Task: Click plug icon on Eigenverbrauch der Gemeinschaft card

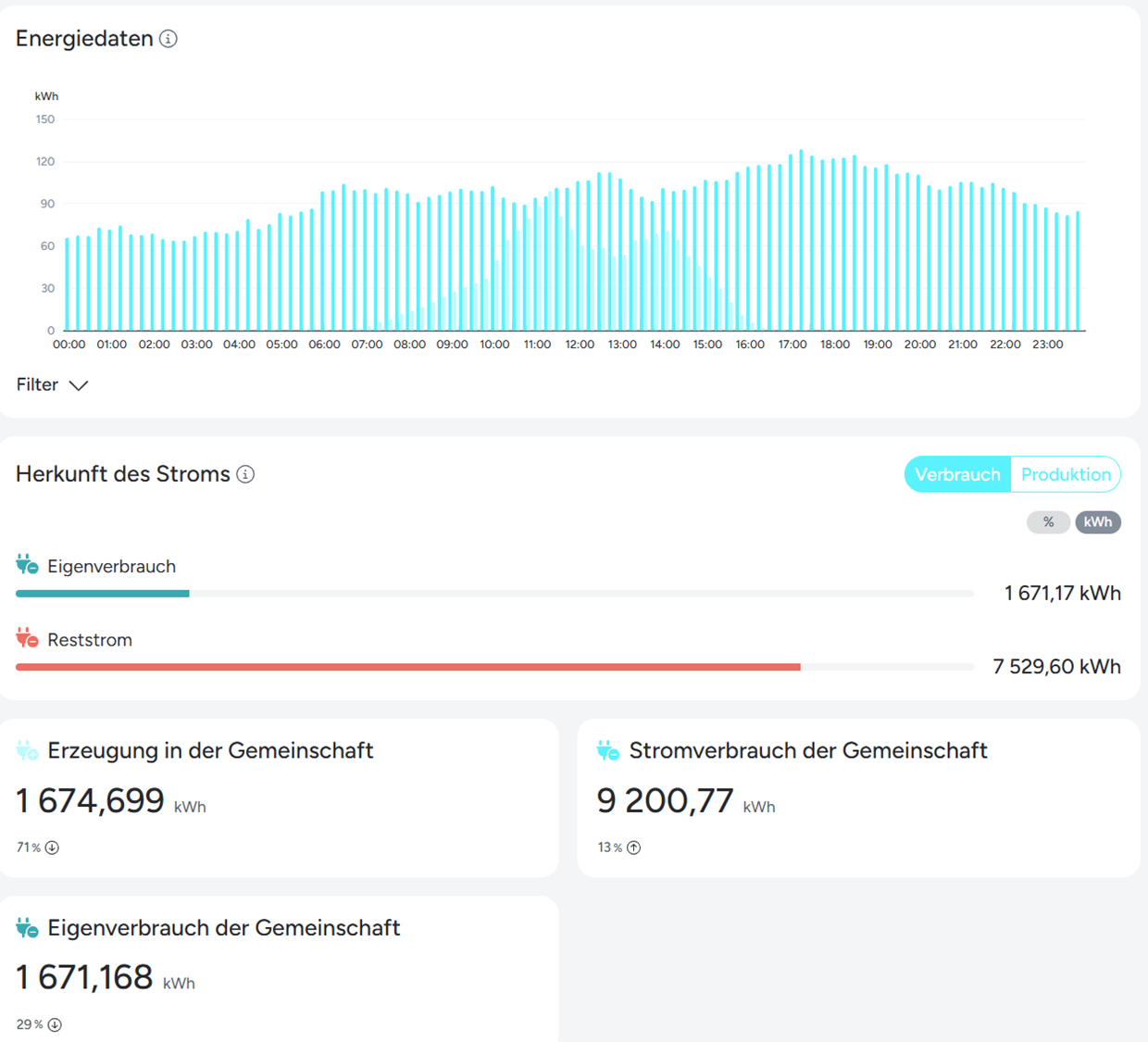Action: pos(27,927)
